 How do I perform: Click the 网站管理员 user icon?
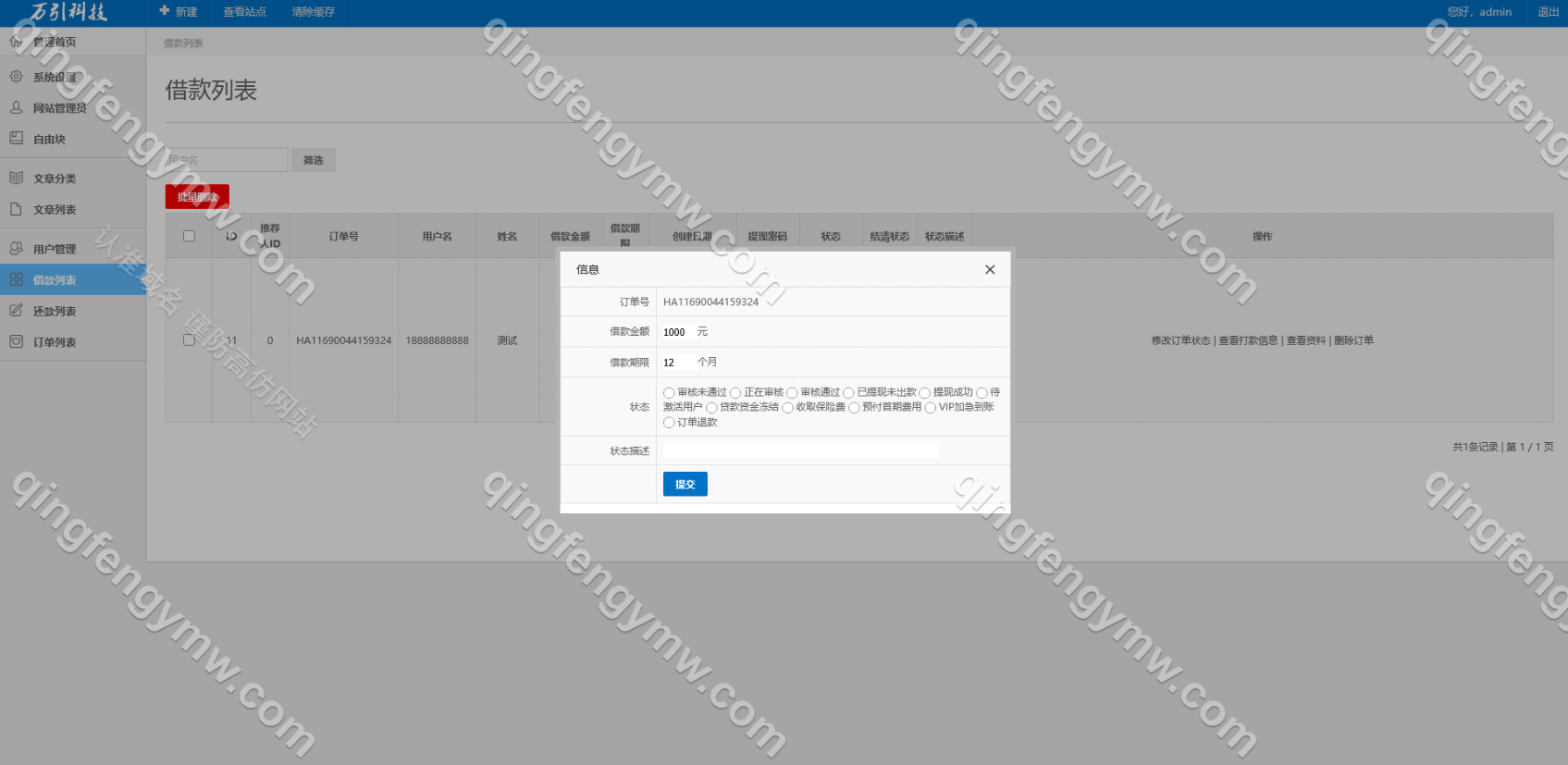[x=16, y=107]
